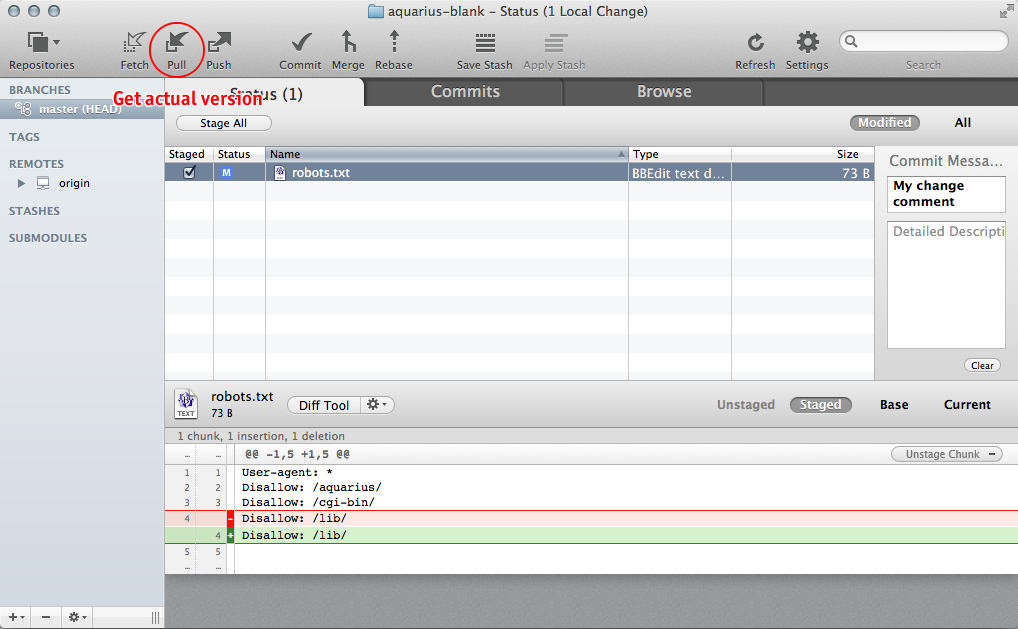Open the Browse tab
The height and width of the screenshot is (629, 1018).
(x=664, y=92)
